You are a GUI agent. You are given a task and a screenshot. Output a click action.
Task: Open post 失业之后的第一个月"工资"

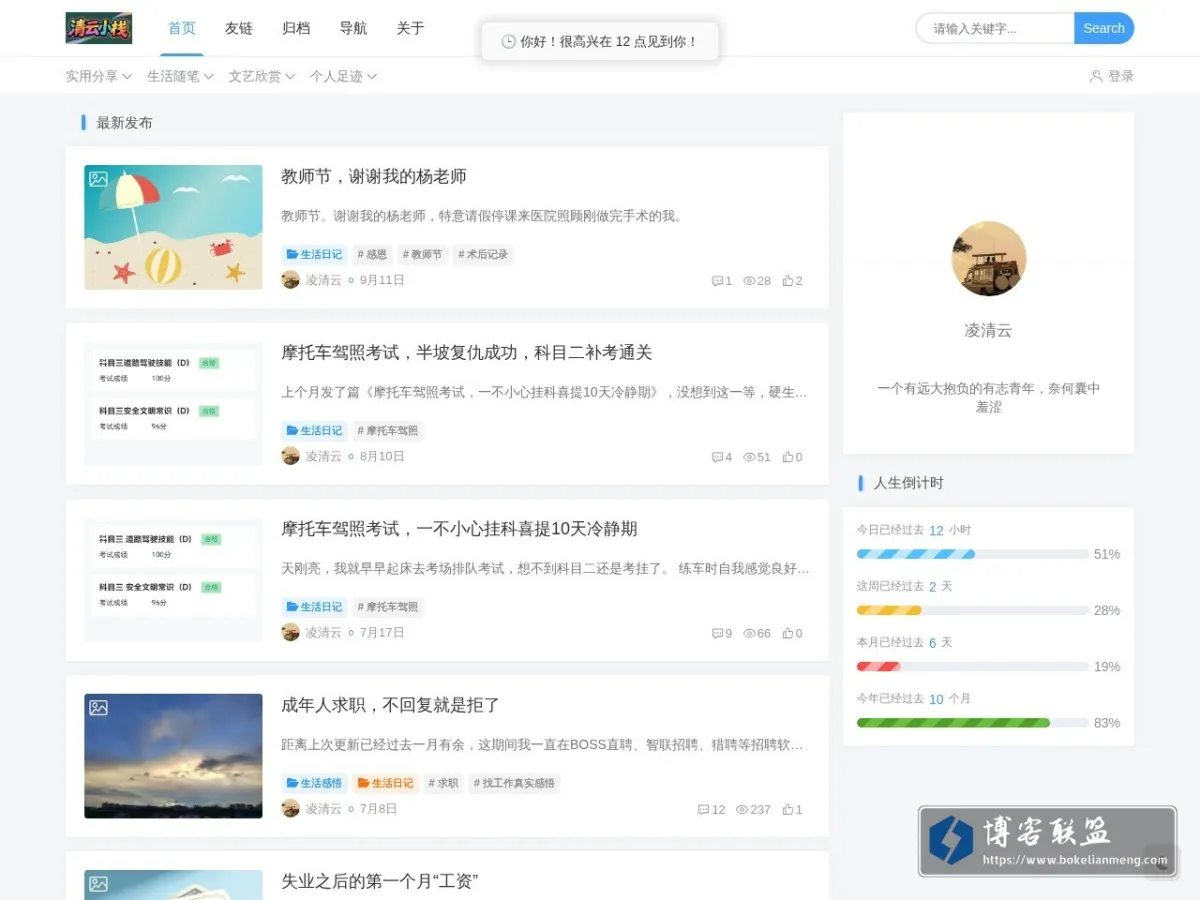tap(380, 881)
